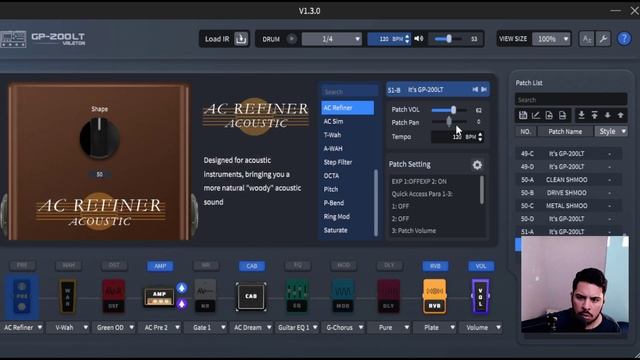640x360 pixels.
Task: Go to next patch arrow
Action: (484, 89)
